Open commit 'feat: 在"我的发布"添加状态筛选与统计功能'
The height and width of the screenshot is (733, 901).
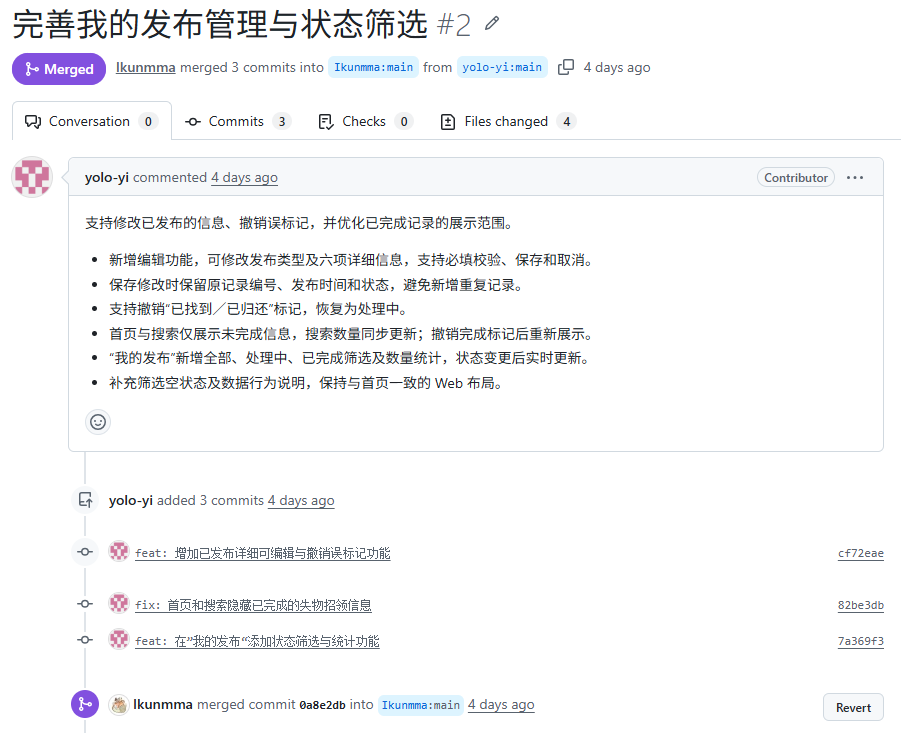tap(257, 641)
